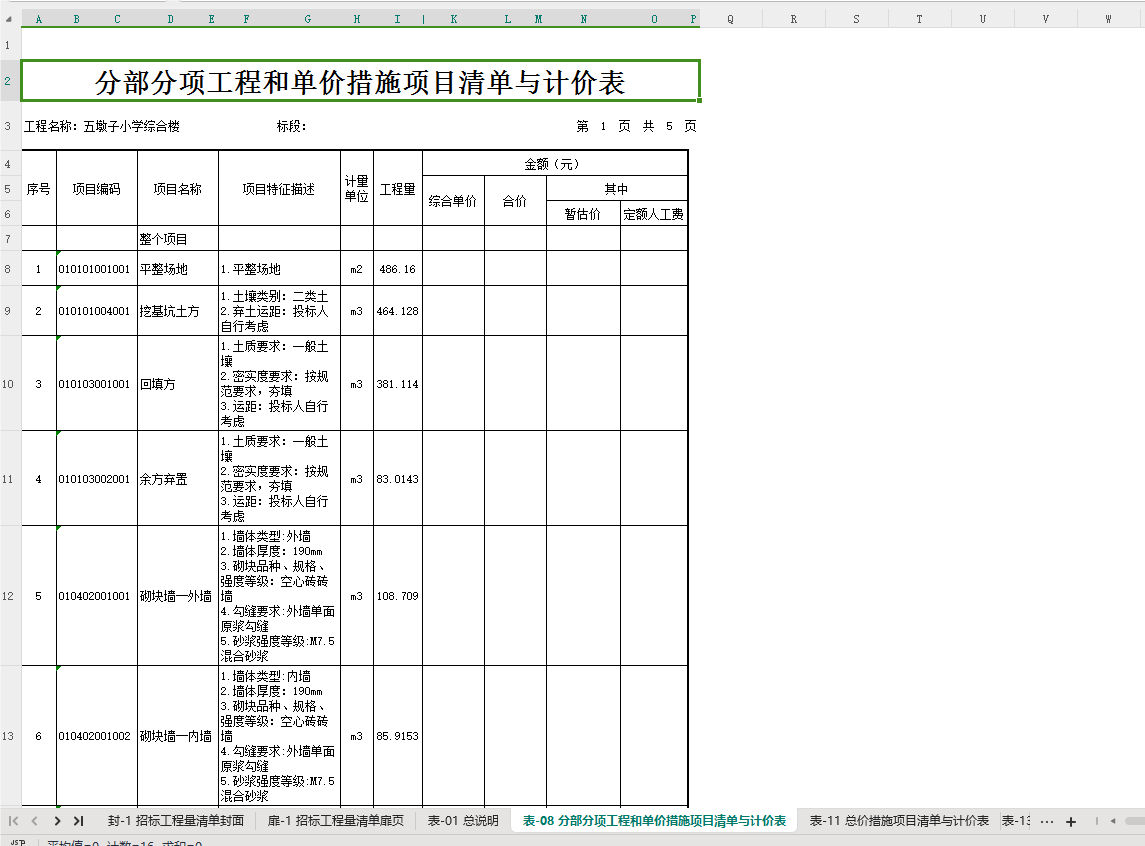The width and height of the screenshot is (1145, 846).
Task: Jump to the last sheet tab arrow
Action: [79, 821]
